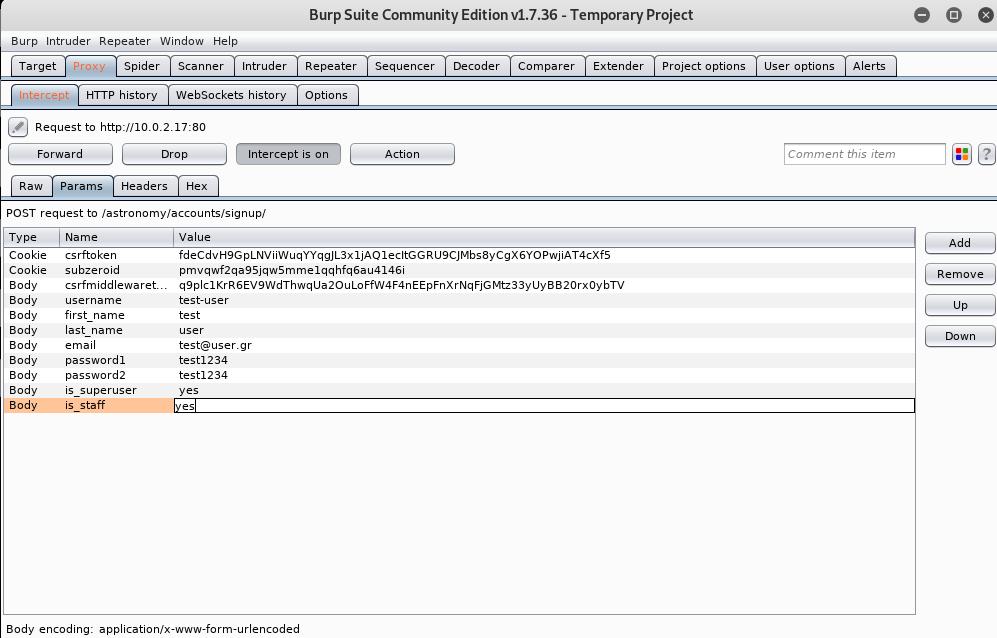Switch to the Hex request view
The image size is (997, 638).
(x=196, y=186)
